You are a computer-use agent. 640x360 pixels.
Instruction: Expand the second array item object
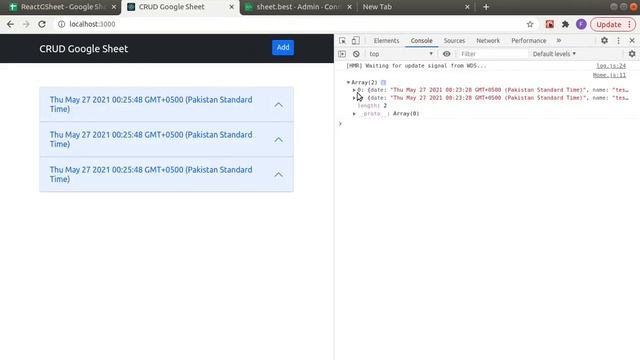tap(354, 98)
